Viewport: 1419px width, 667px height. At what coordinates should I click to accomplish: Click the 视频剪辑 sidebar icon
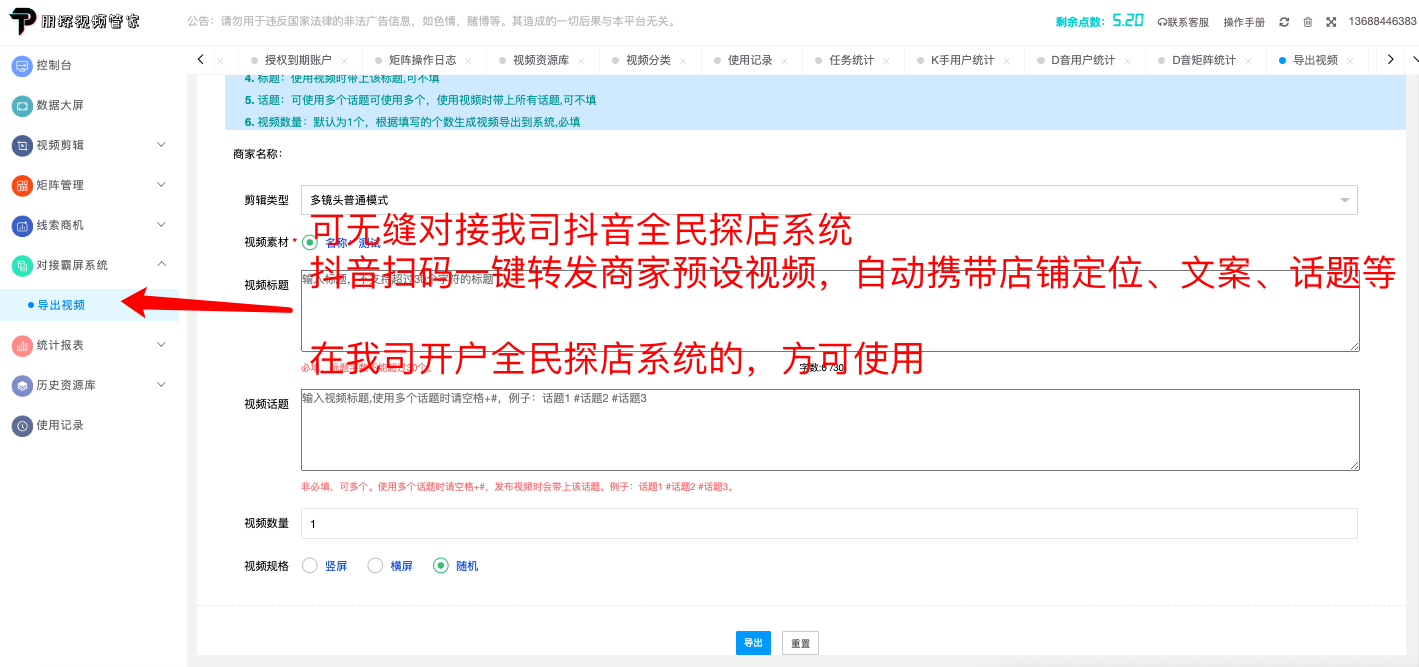[x=22, y=145]
